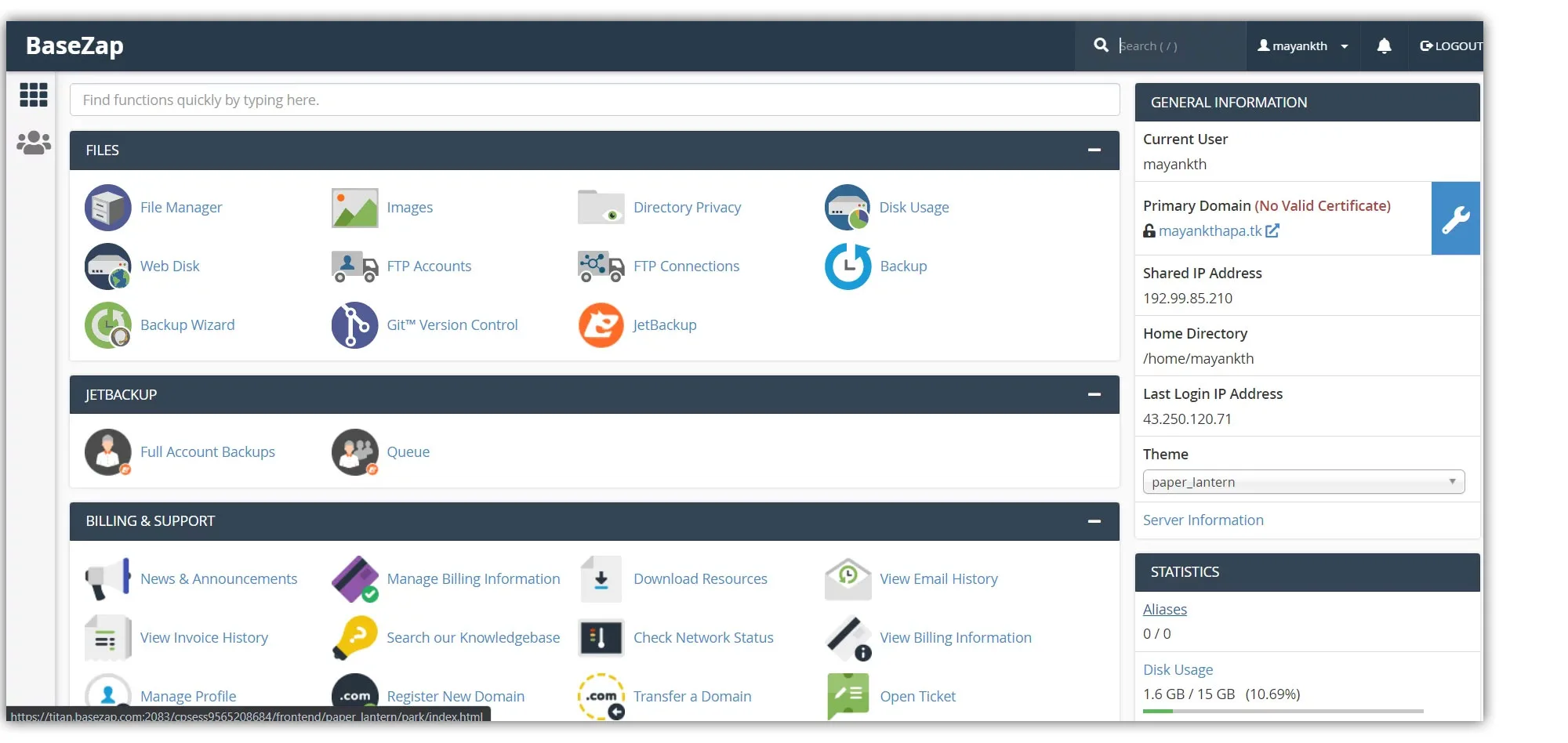Open the Manage Billing Information card icon

[354, 579]
